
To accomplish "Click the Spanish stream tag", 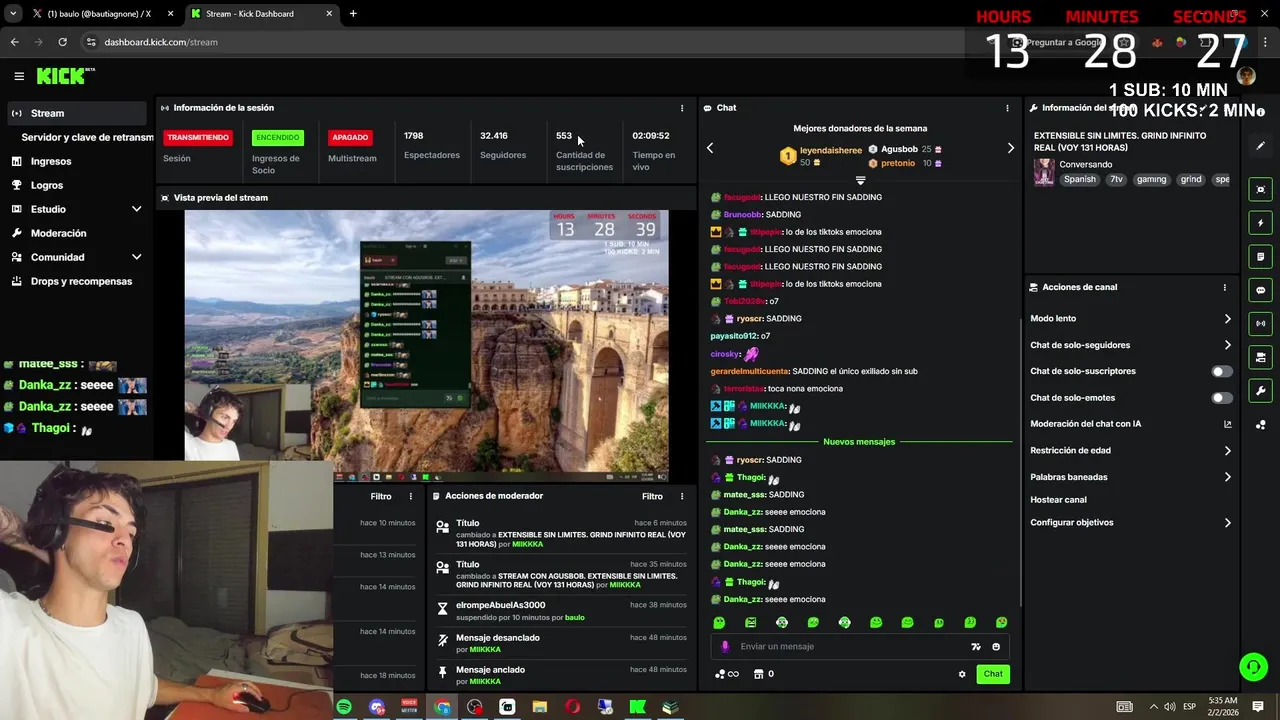I will [1080, 180].
